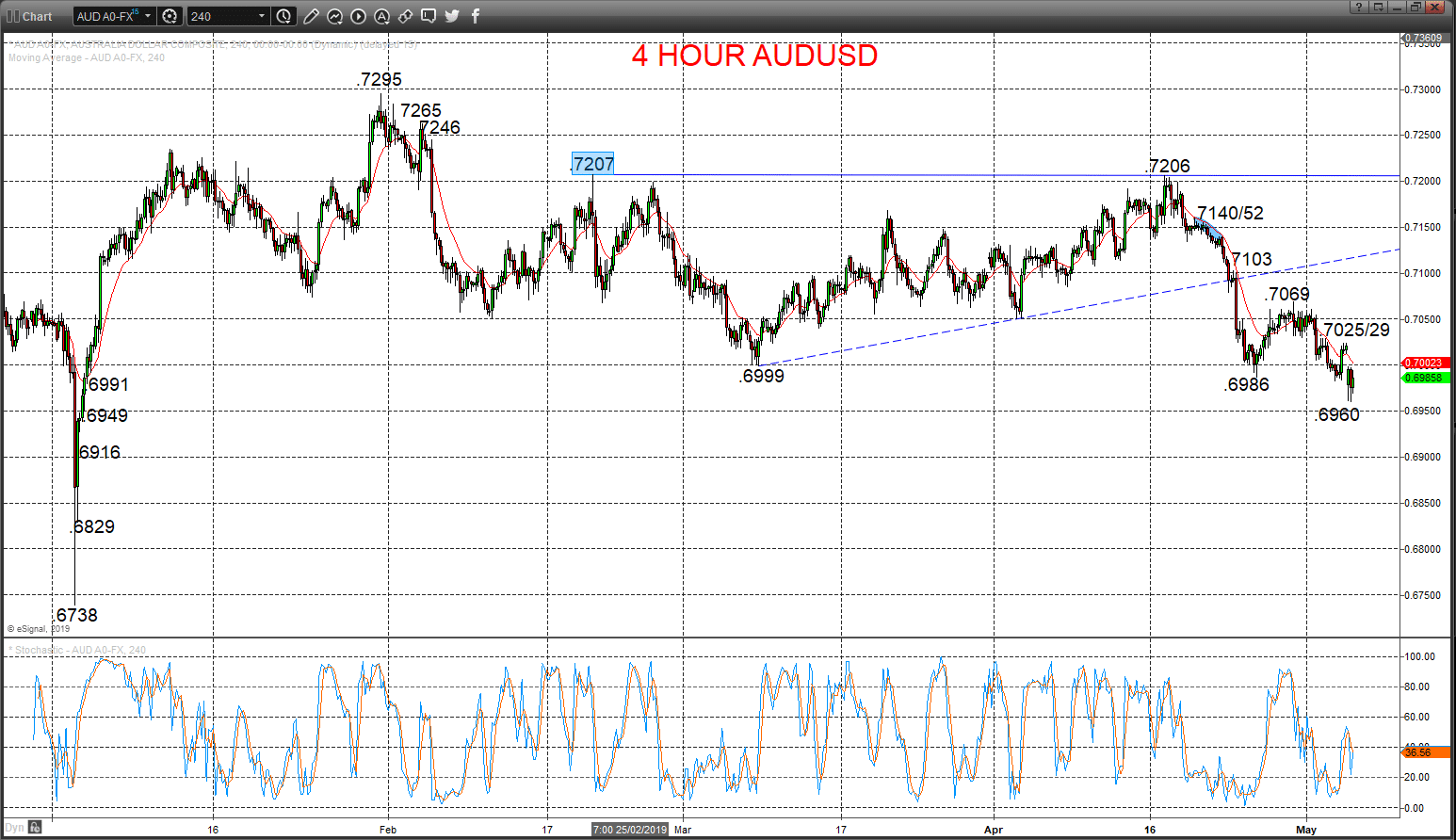Click the 6916 annotation

tap(99, 453)
